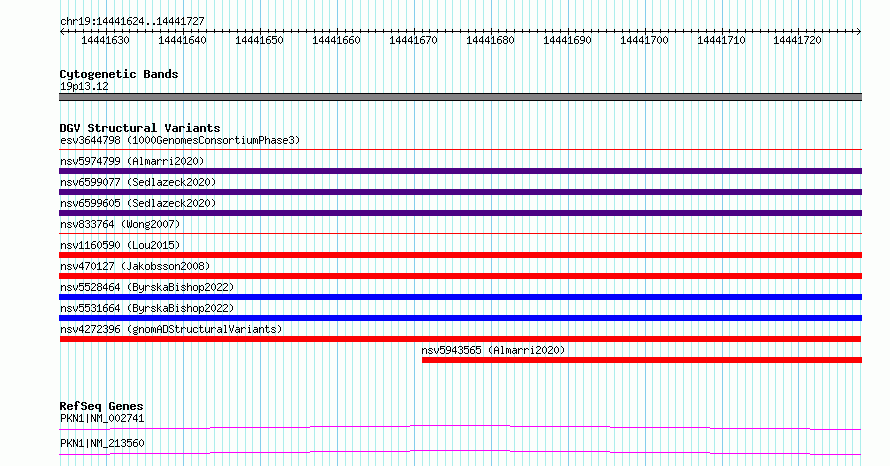Viewport: 890px width, 466px height.
Task: Open the DGV Structural Variants track title
Action: 140,128
